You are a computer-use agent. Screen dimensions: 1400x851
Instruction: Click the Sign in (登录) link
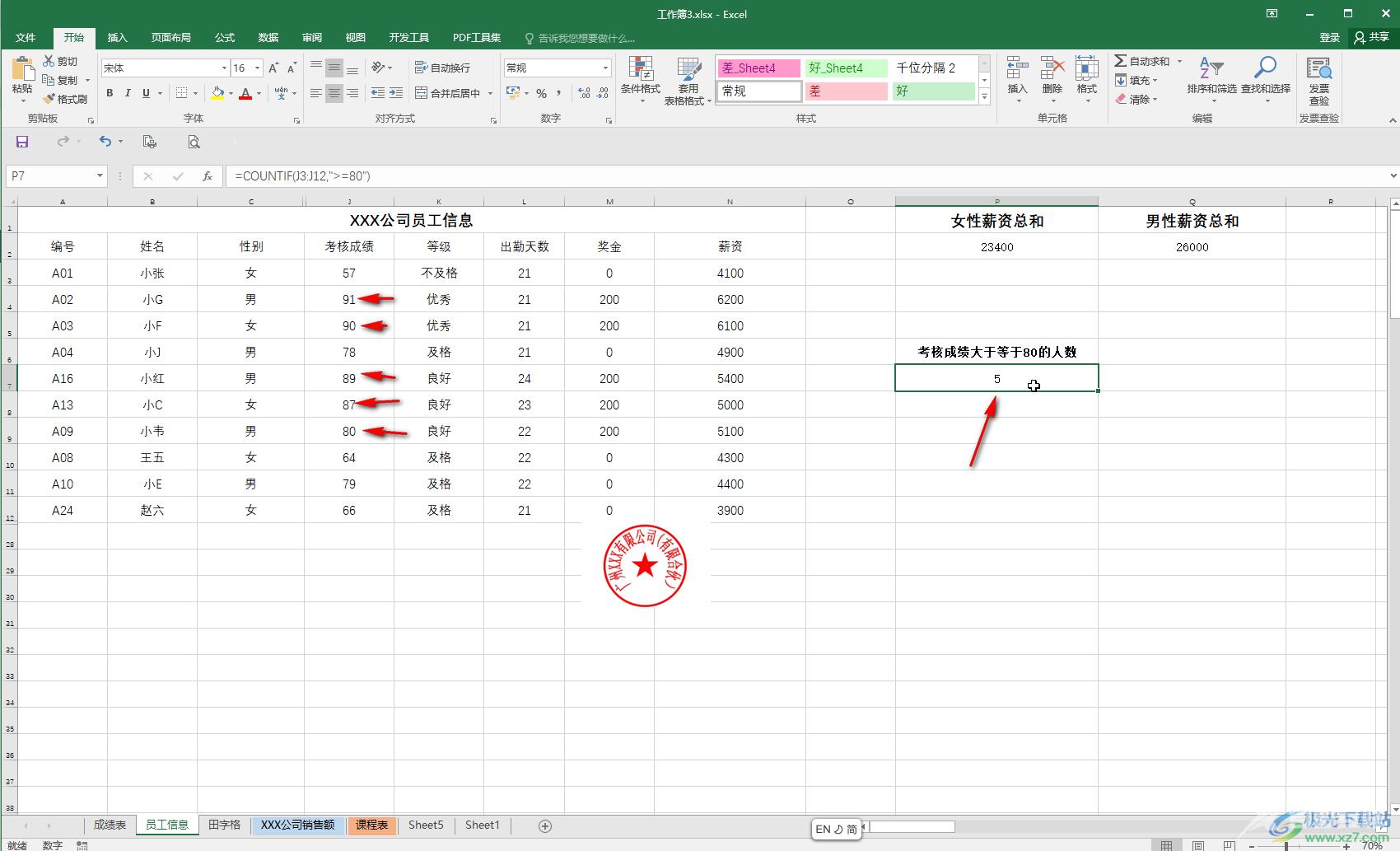1329,37
